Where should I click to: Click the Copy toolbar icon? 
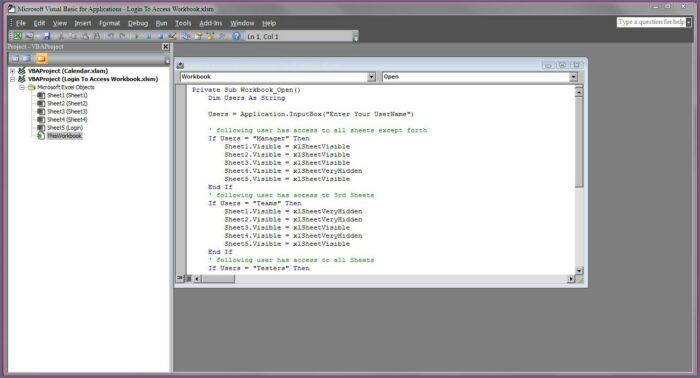click(74, 36)
